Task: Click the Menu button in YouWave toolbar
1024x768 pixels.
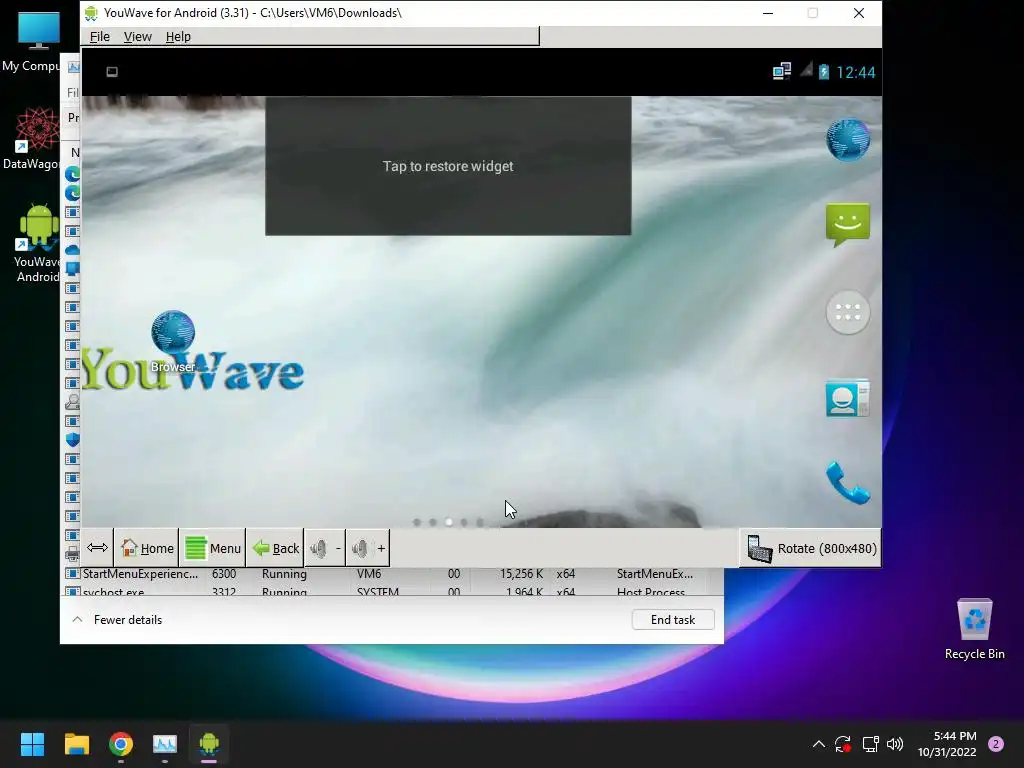Action: [x=212, y=549]
